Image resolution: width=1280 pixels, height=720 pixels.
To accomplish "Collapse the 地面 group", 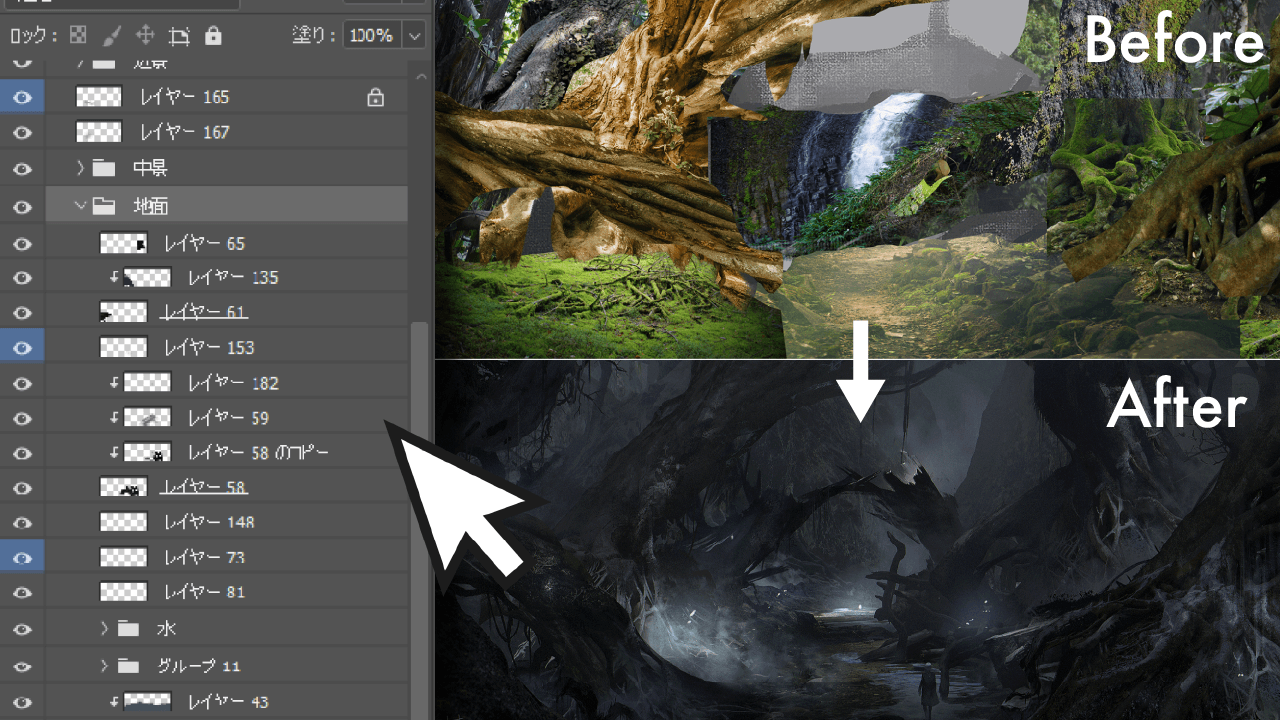I will pos(80,206).
